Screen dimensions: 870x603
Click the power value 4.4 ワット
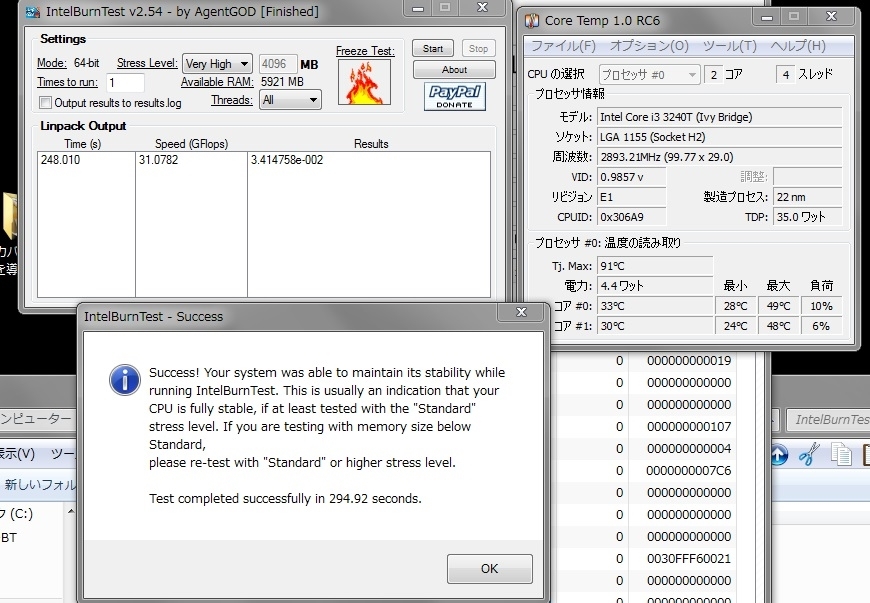655,286
